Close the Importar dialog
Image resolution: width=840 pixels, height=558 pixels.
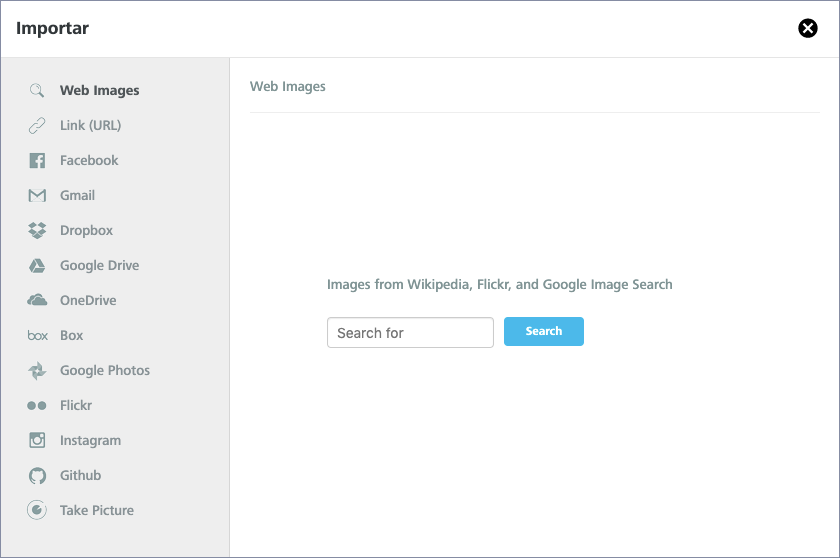[x=808, y=28]
